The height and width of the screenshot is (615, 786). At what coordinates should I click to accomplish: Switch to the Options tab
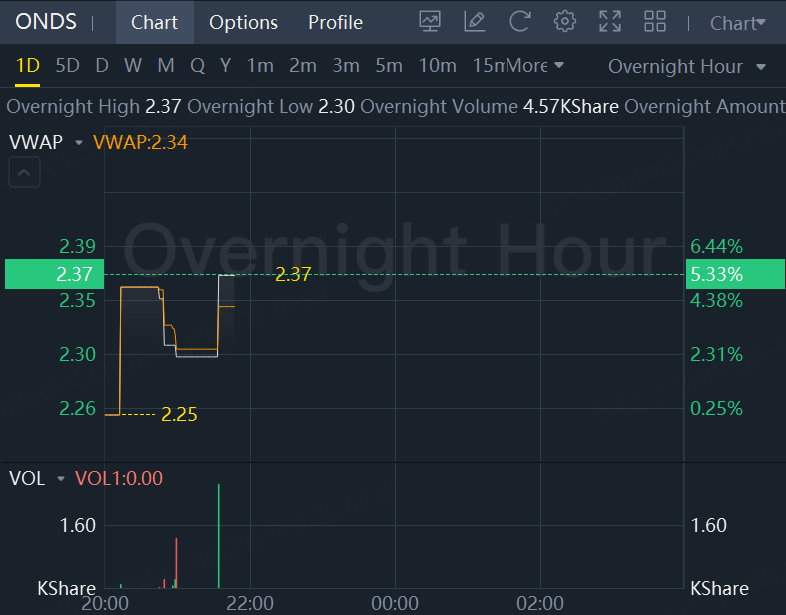tap(243, 22)
